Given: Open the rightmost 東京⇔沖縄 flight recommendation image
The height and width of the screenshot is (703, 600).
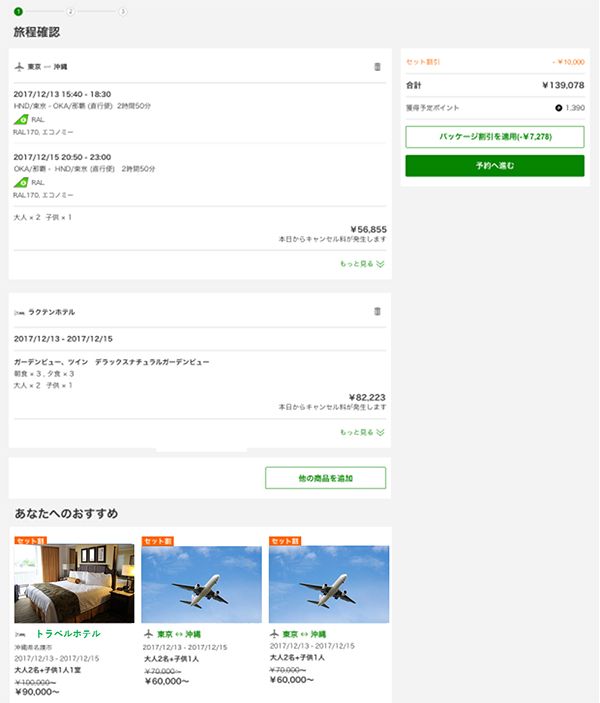Looking at the screenshot, I should [x=329, y=584].
